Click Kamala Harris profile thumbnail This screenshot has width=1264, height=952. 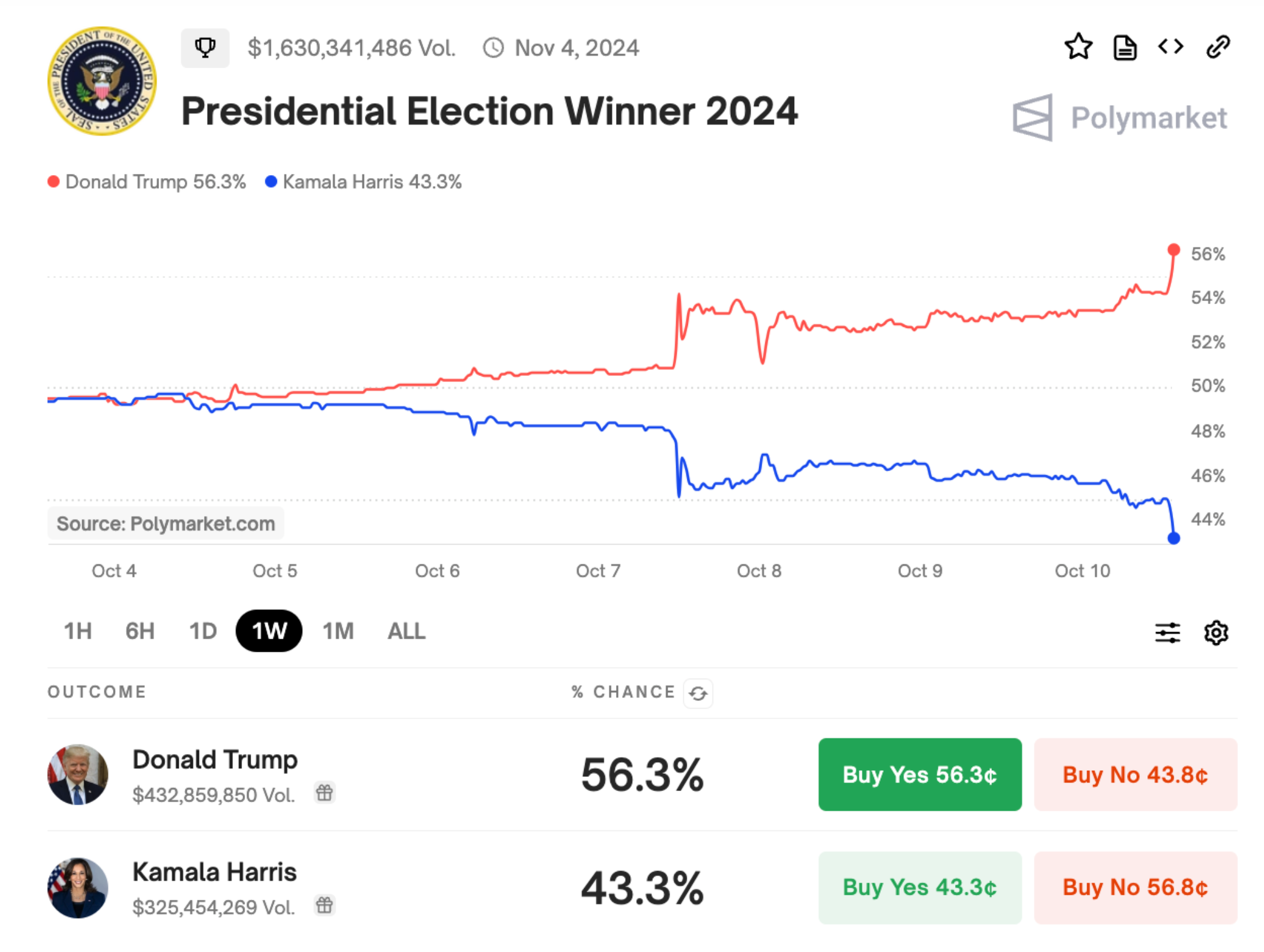coord(78,888)
